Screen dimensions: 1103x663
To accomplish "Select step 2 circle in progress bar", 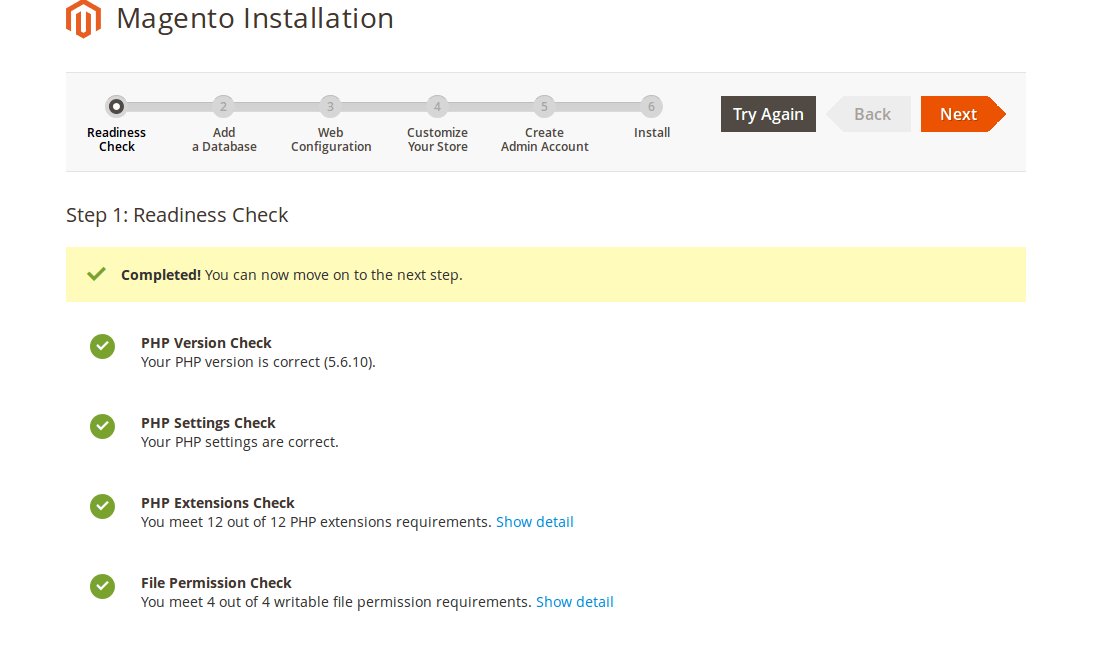I will coord(223,106).
